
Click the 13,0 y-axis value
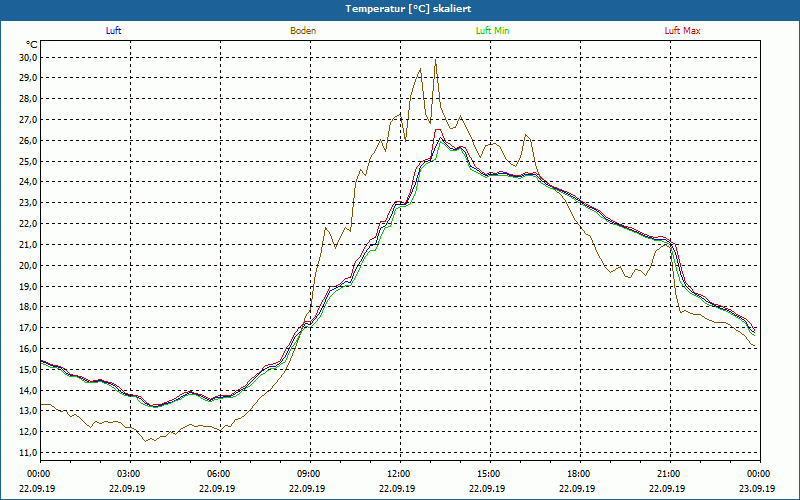29,411
